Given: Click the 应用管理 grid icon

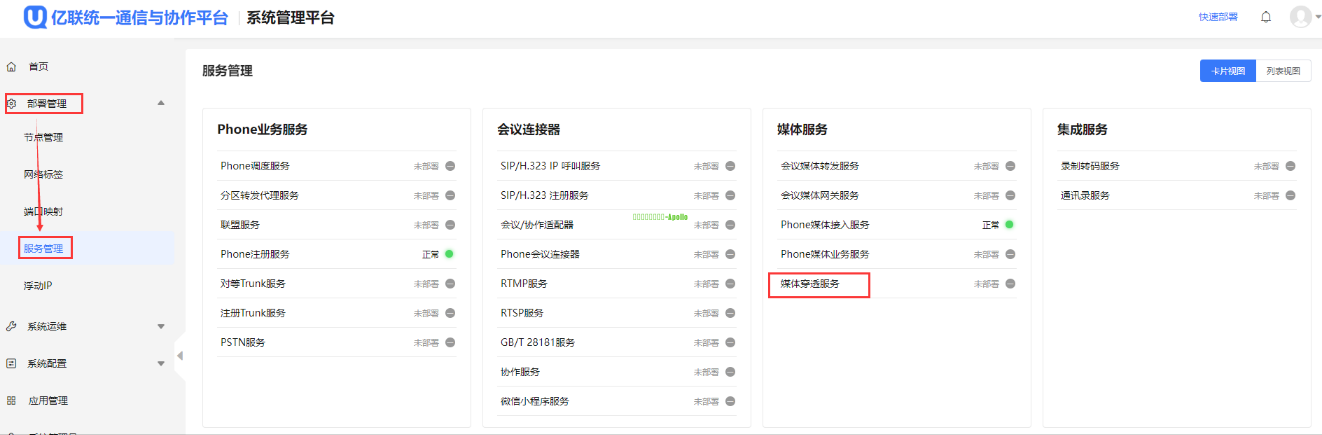Looking at the screenshot, I should point(12,401).
